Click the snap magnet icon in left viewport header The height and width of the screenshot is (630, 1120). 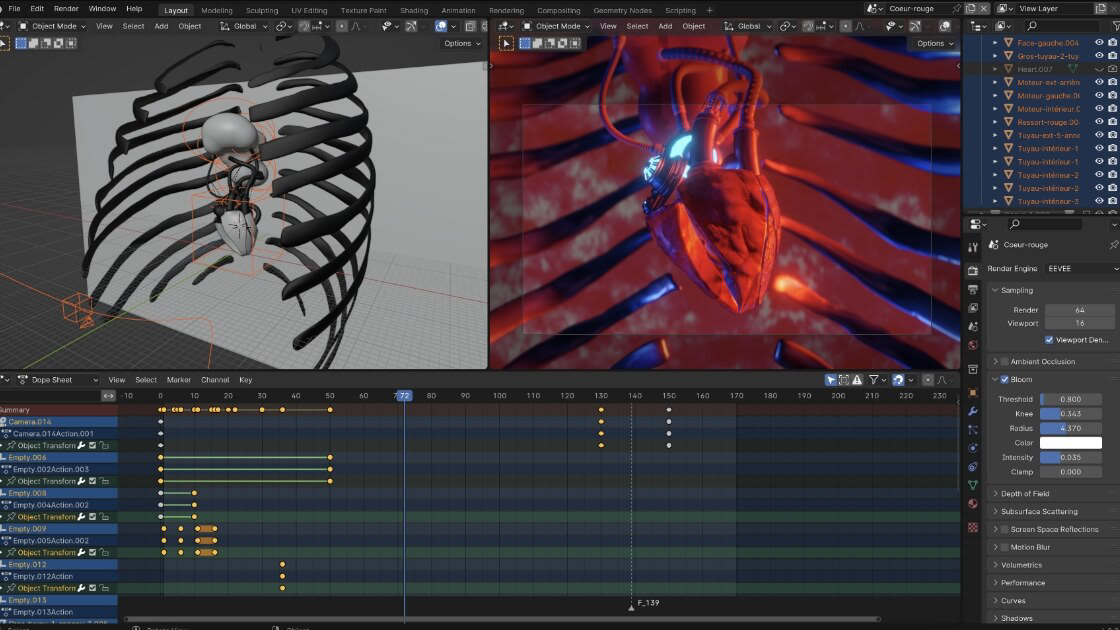pos(304,26)
